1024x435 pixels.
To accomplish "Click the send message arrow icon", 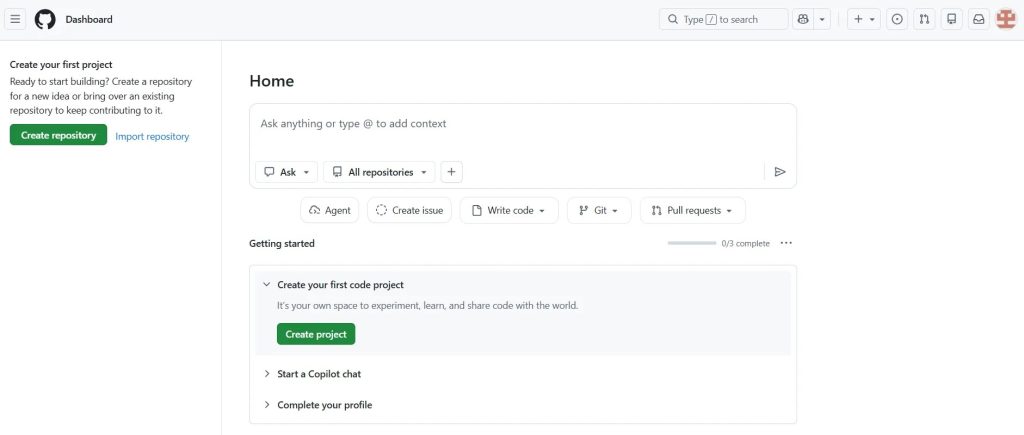I will pos(780,172).
